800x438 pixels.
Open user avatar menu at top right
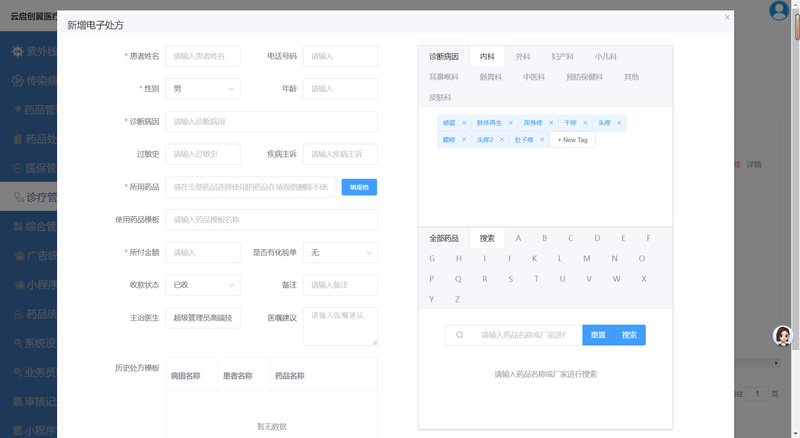click(x=779, y=11)
